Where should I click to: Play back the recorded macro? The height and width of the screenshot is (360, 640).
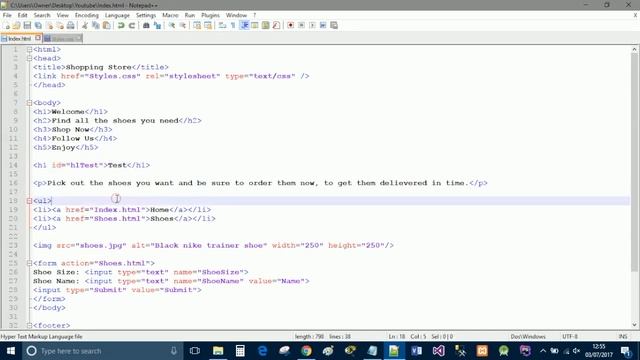312,25
